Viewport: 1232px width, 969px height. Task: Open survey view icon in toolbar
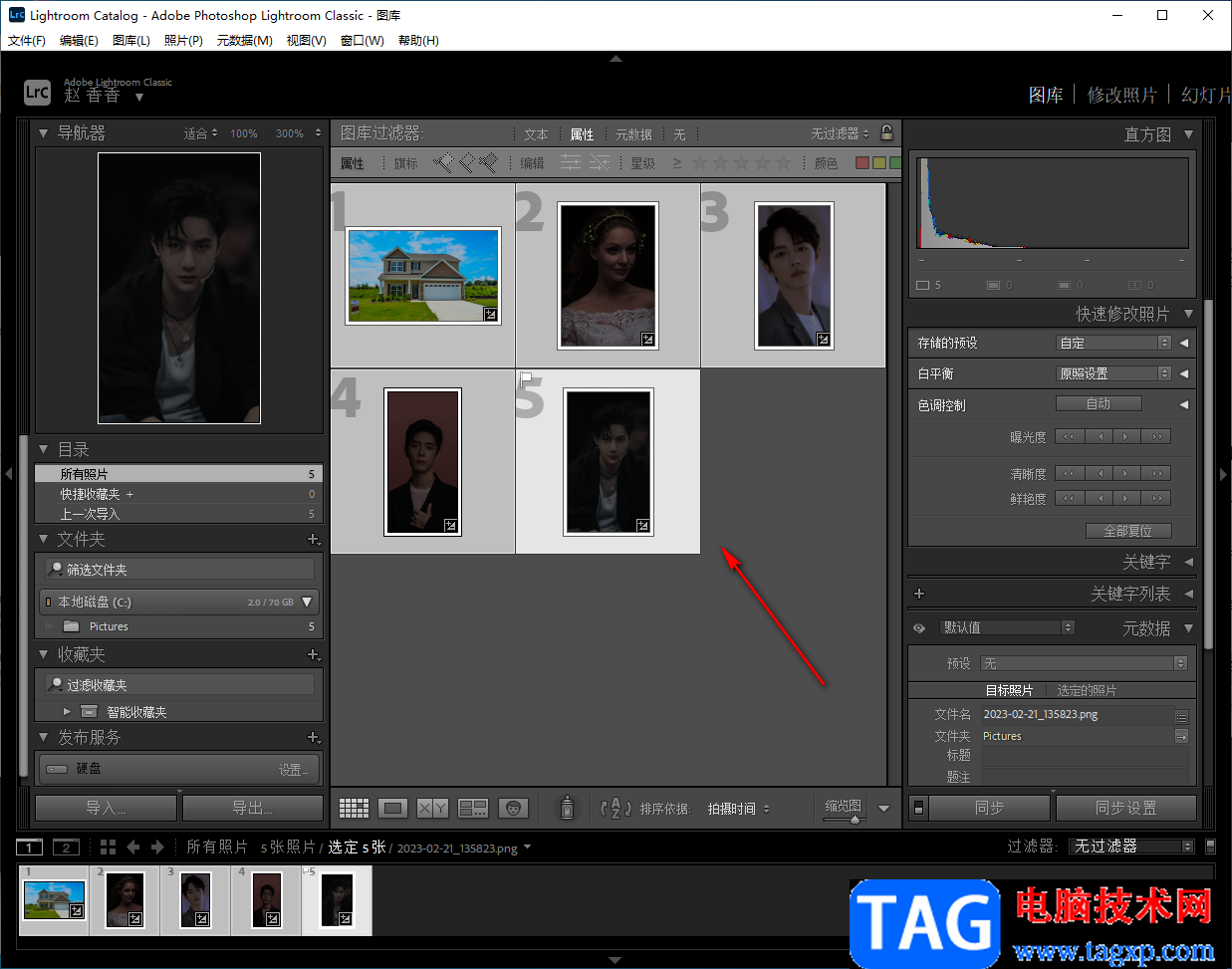472,808
